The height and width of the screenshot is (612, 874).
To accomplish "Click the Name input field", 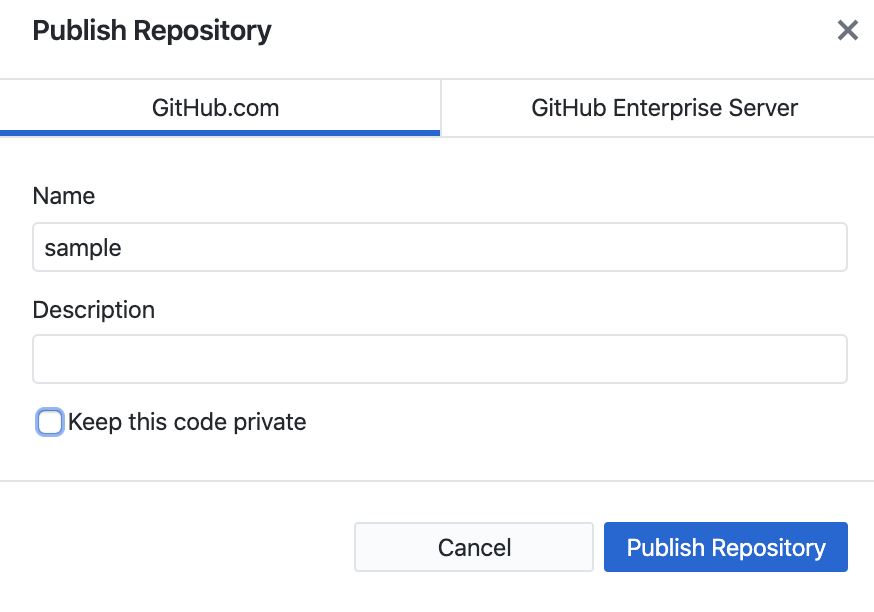I will [440, 247].
